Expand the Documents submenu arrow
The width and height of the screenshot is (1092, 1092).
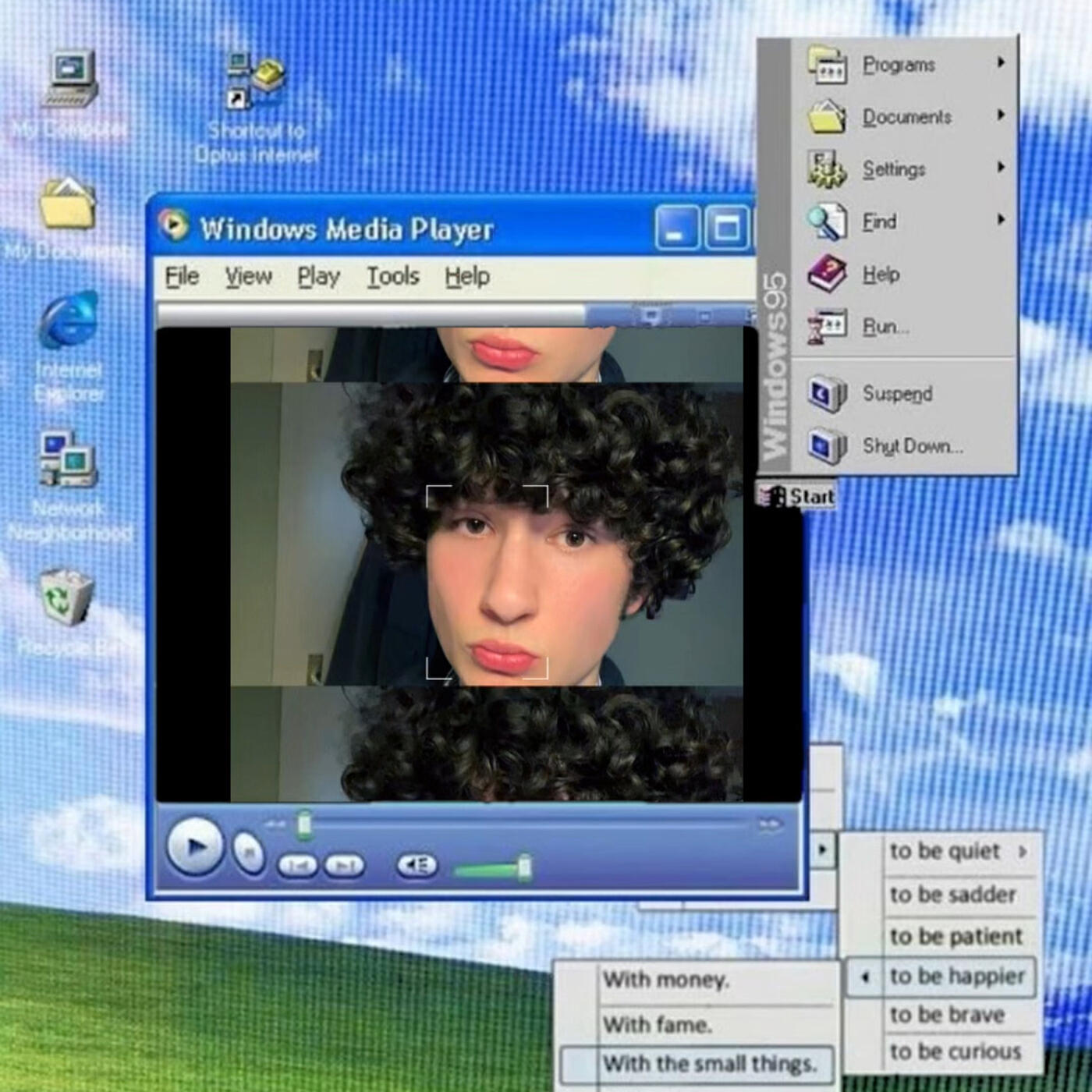click(1001, 115)
